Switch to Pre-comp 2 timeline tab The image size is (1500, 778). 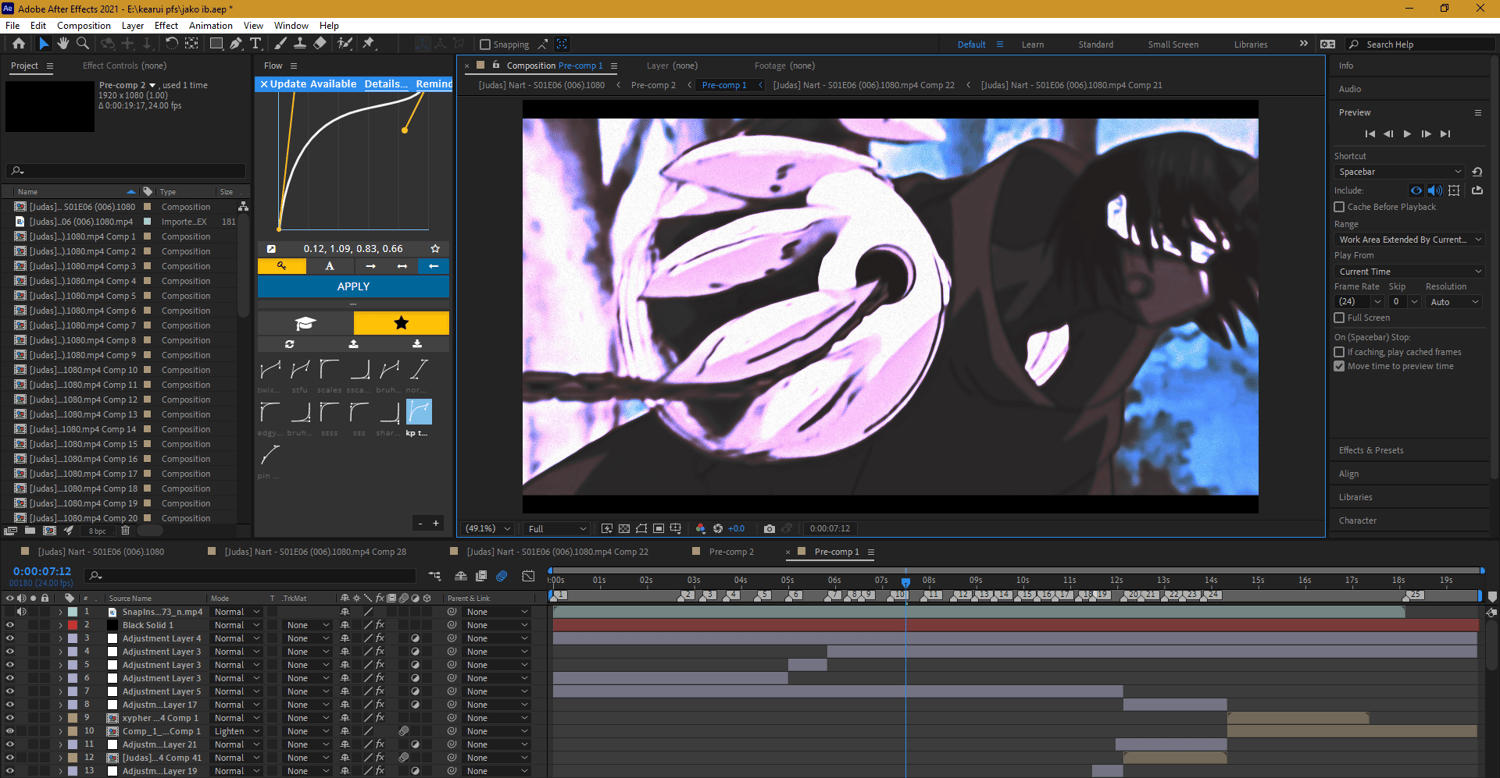click(x=731, y=552)
